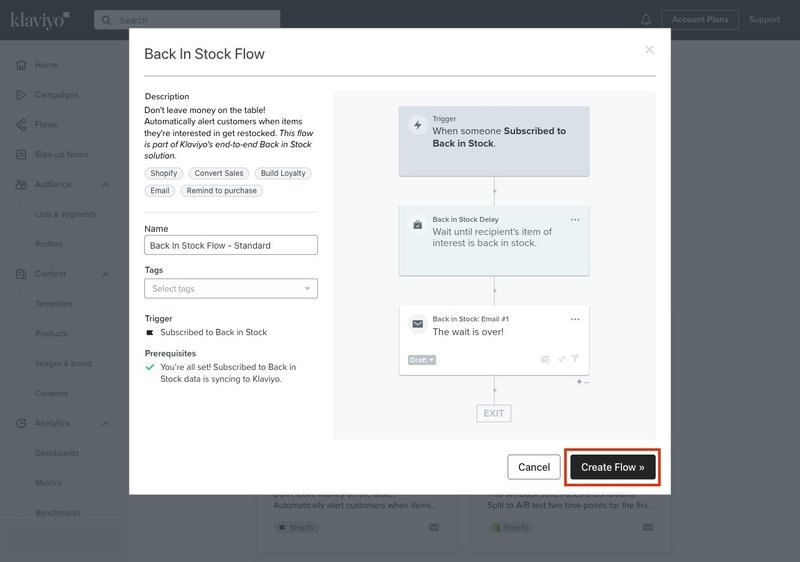
Task: Click the Remind to purchase tag pill
Action: point(221,191)
